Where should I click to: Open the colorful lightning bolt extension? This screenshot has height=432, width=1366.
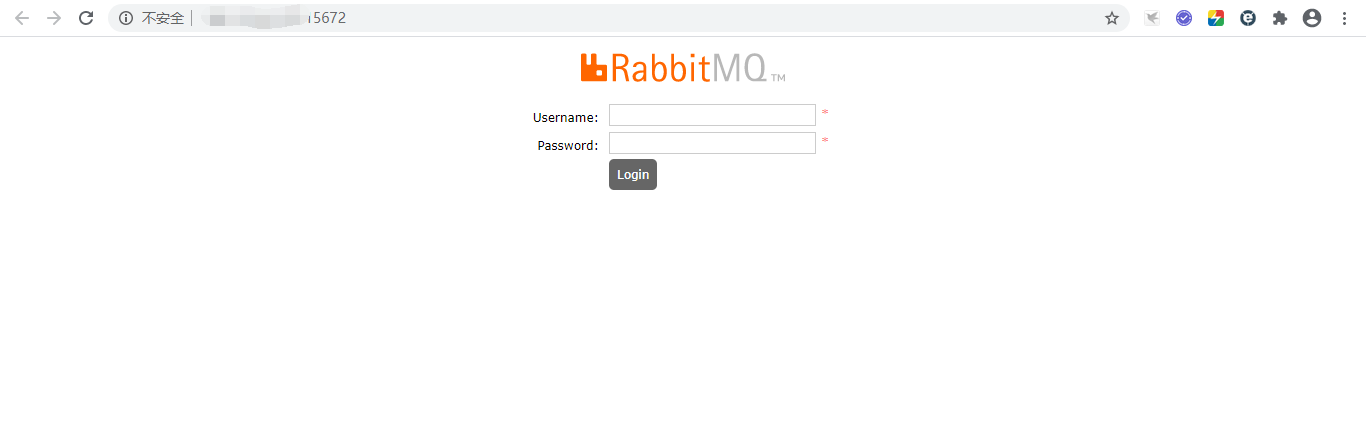click(x=1216, y=18)
